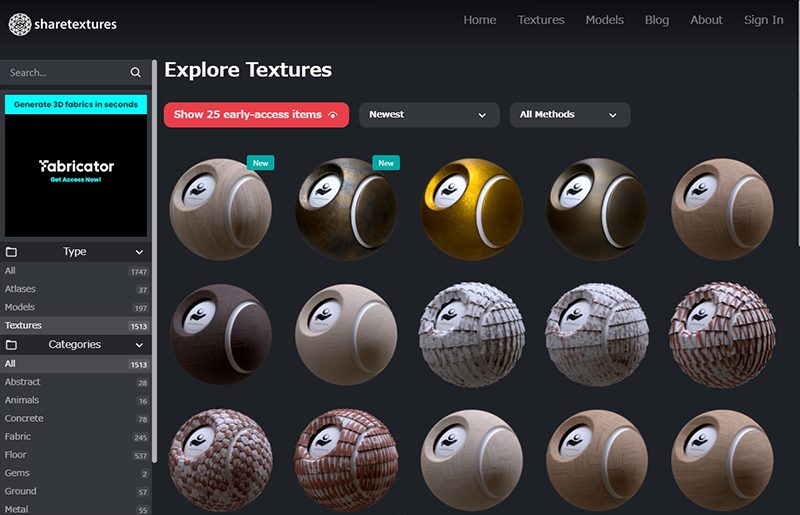Viewport: 800px width, 515px height.
Task: Collapse the Type section chevron
Action: click(139, 252)
